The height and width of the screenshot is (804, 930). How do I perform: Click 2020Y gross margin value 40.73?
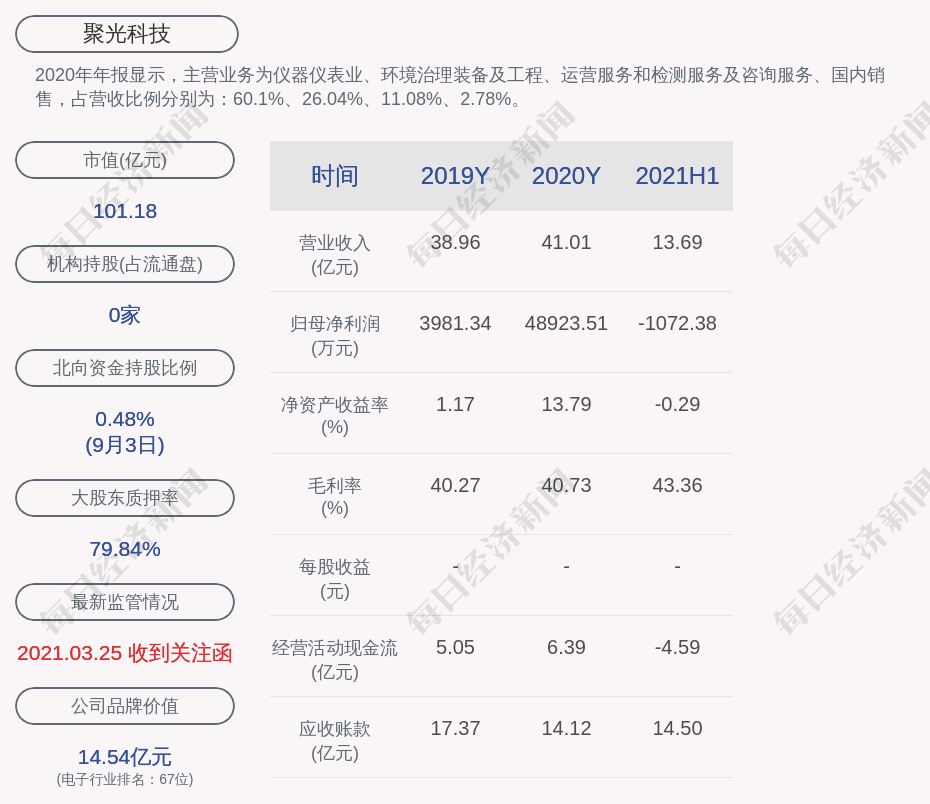[x=566, y=486]
